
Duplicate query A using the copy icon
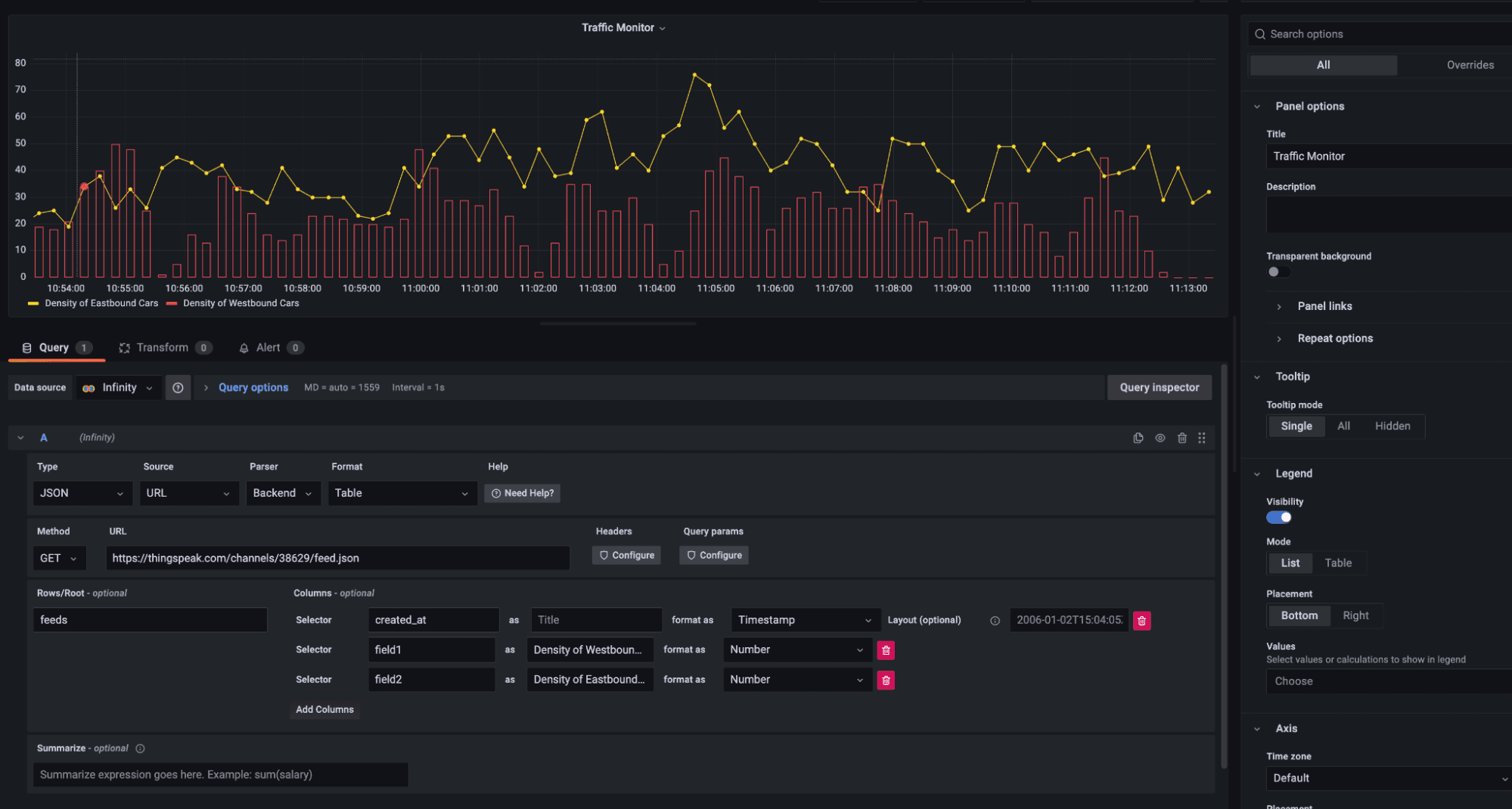(1138, 437)
